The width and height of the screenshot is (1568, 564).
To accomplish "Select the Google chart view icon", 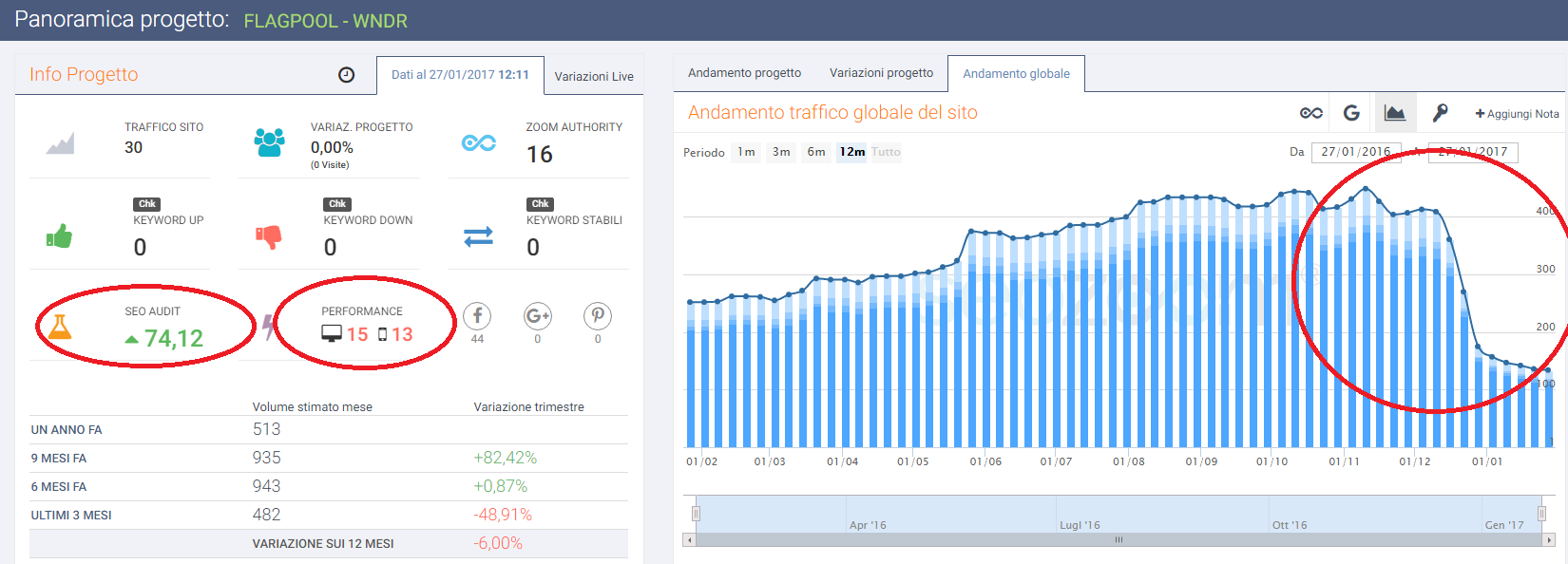I will (1351, 113).
